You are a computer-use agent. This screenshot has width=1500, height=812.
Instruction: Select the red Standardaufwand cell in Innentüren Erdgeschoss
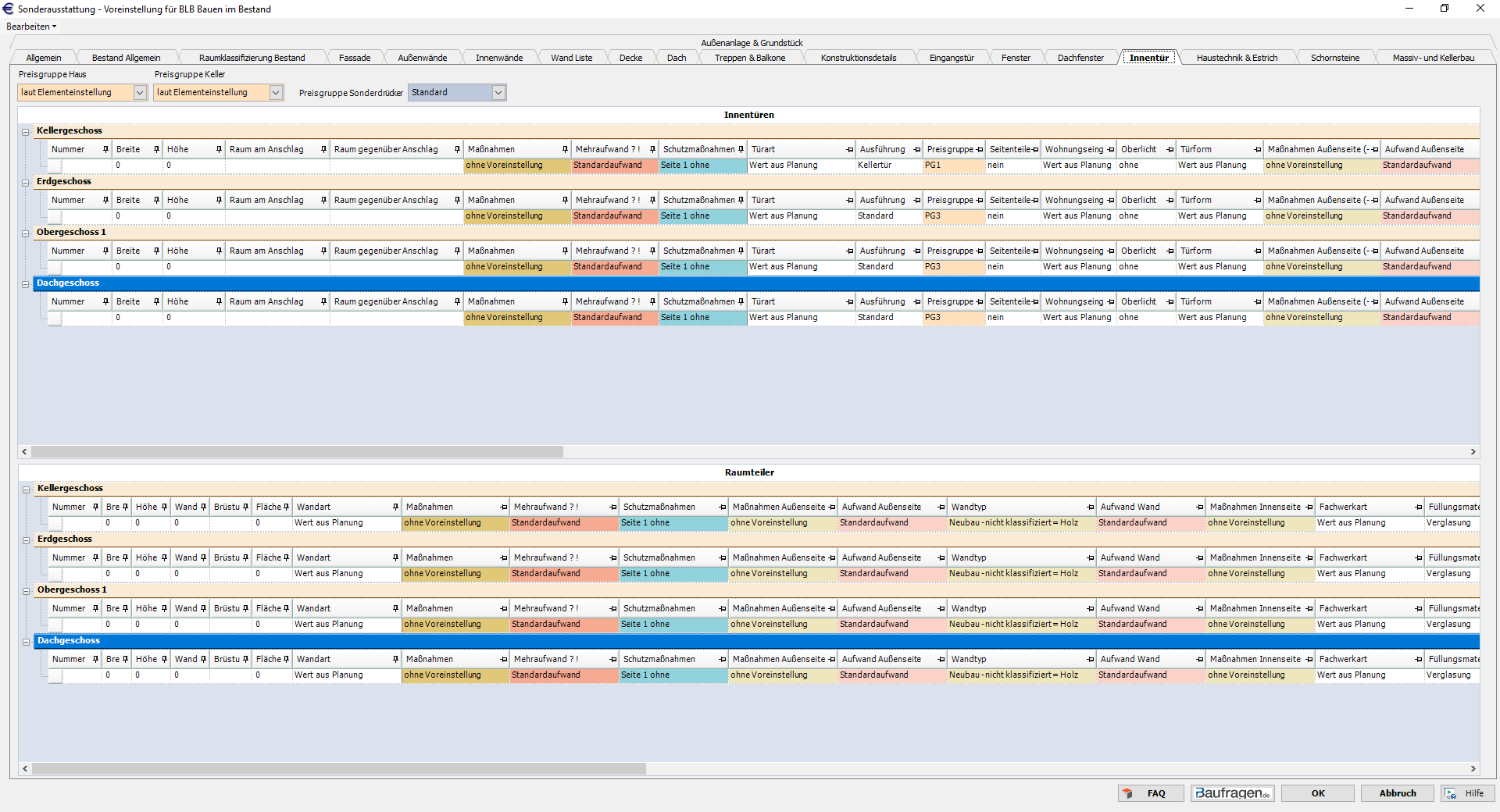614,216
